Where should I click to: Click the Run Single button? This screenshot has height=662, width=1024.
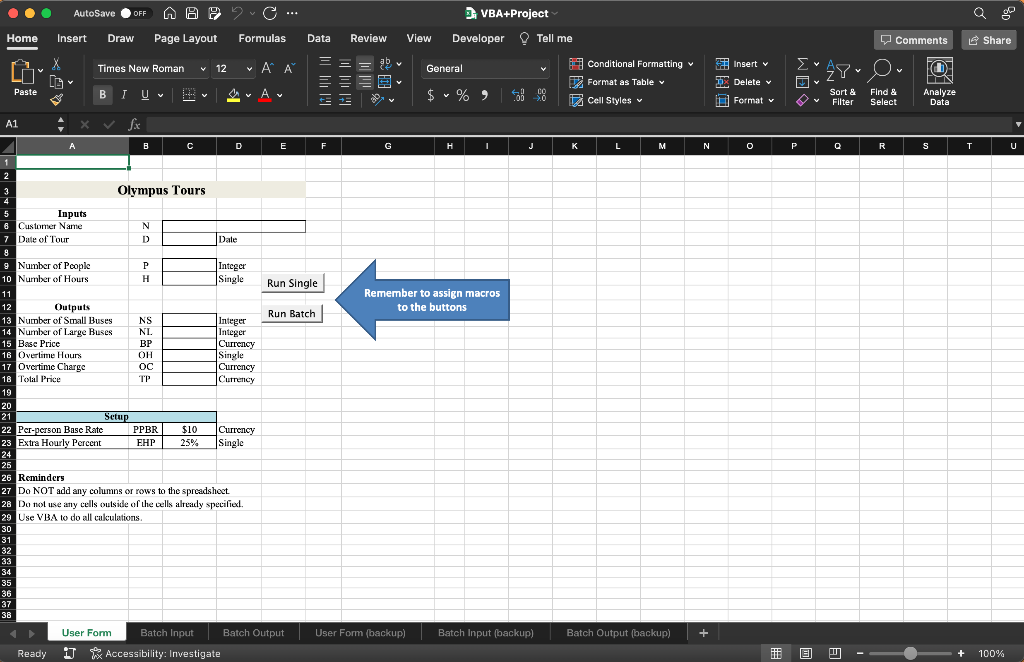(x=292, y=283)
